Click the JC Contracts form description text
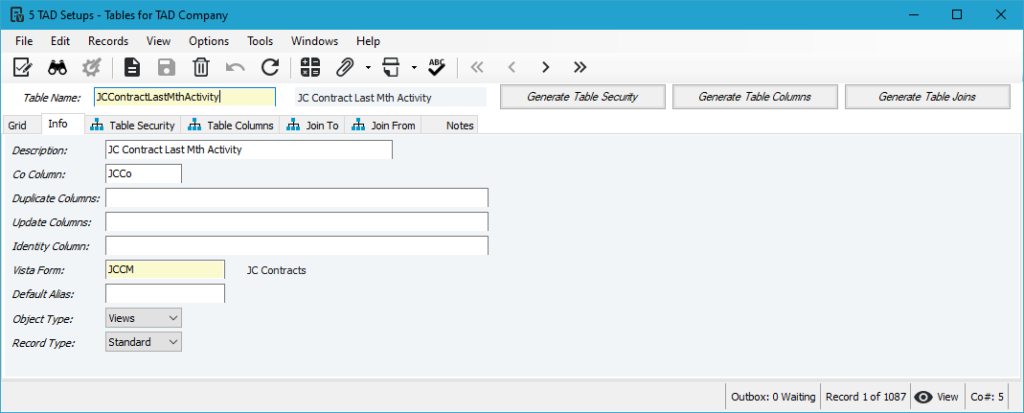This screenshot has width=1024, height=413. (276, 270)
